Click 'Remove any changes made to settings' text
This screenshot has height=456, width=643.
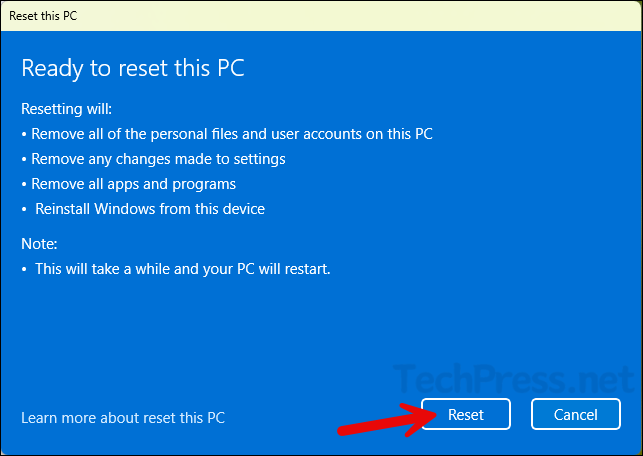(158, 158)
